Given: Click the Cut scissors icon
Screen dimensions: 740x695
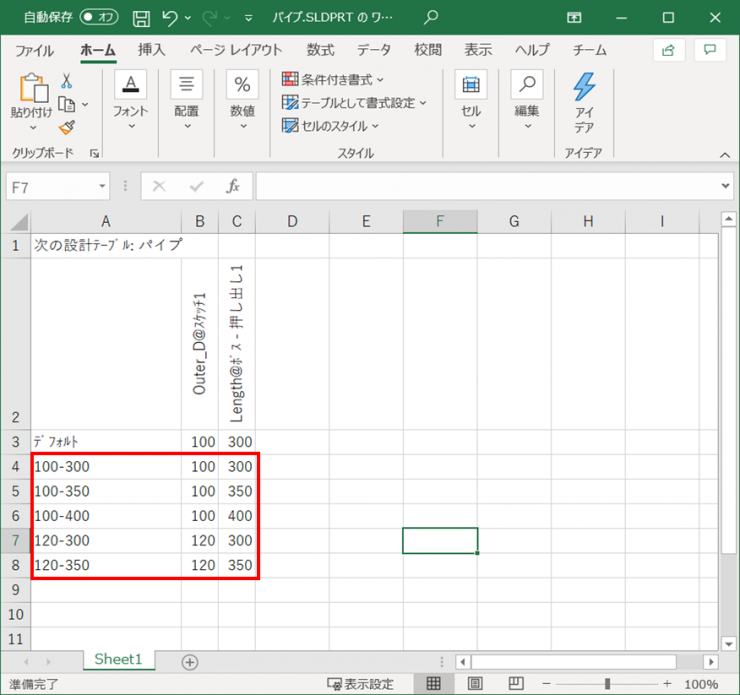Looking at the screenshot, I should click(x=67, y=81).
